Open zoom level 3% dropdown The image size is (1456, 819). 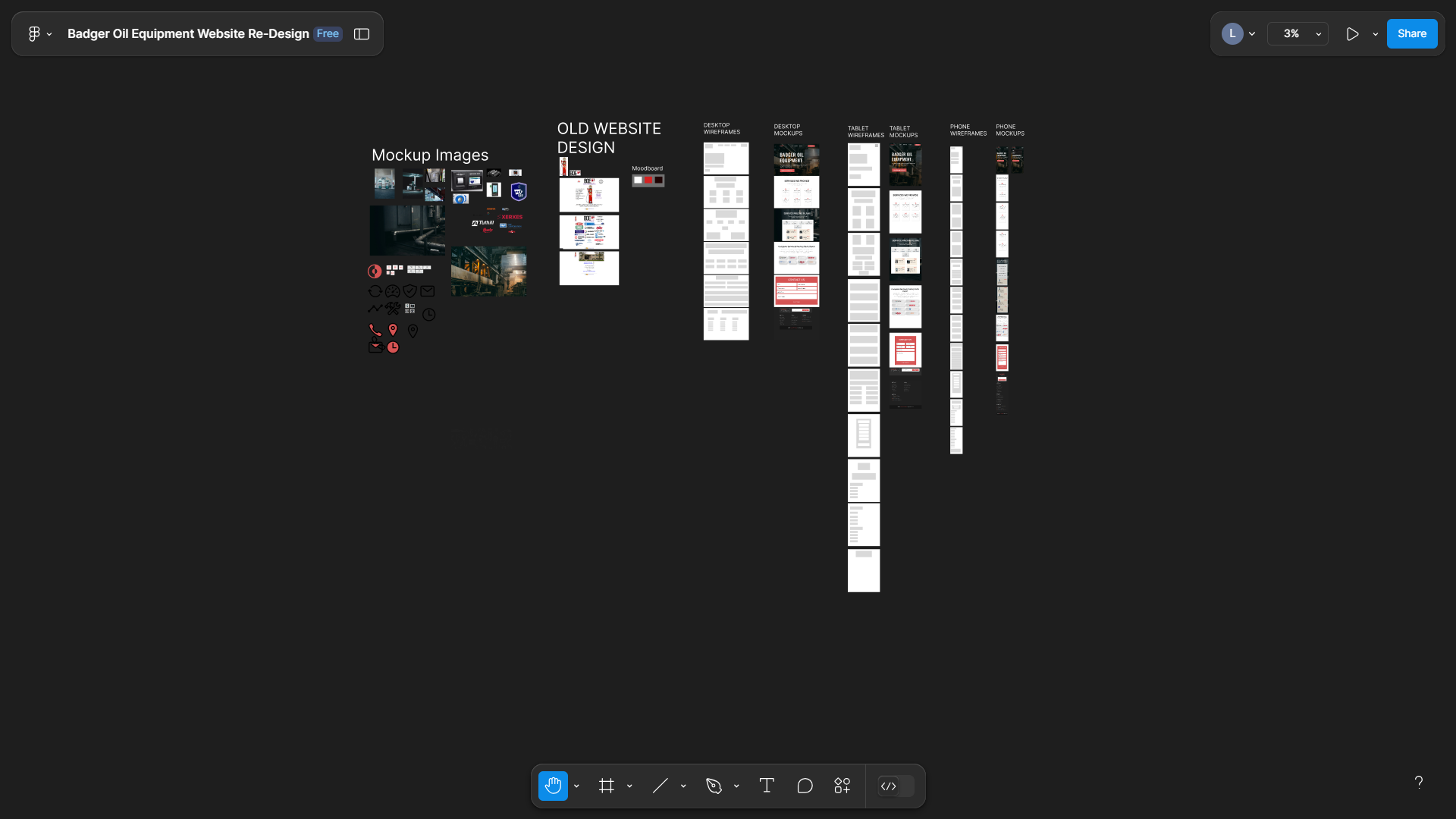point(1298,34)
